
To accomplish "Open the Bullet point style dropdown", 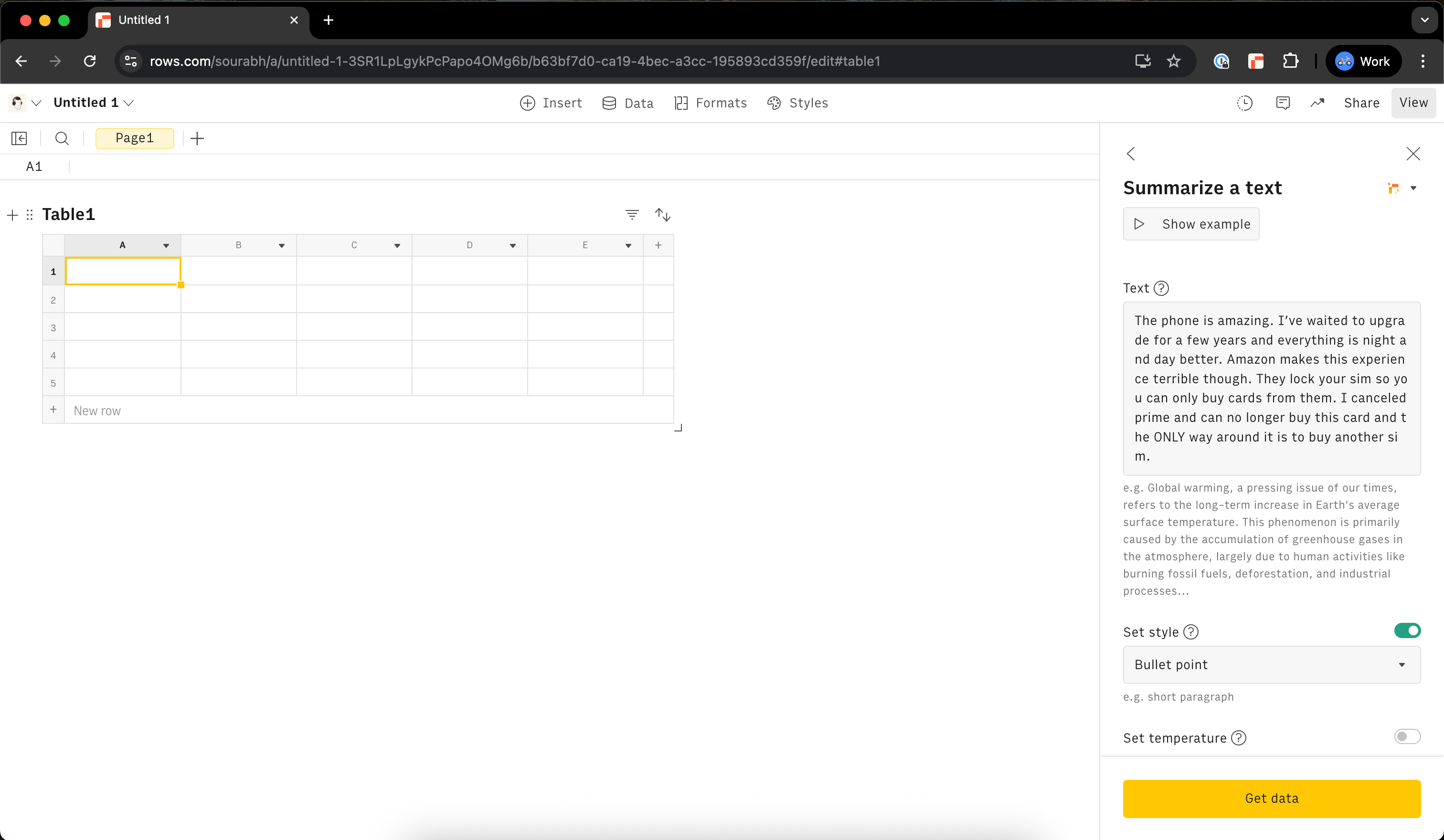I will pos(1272,664).
